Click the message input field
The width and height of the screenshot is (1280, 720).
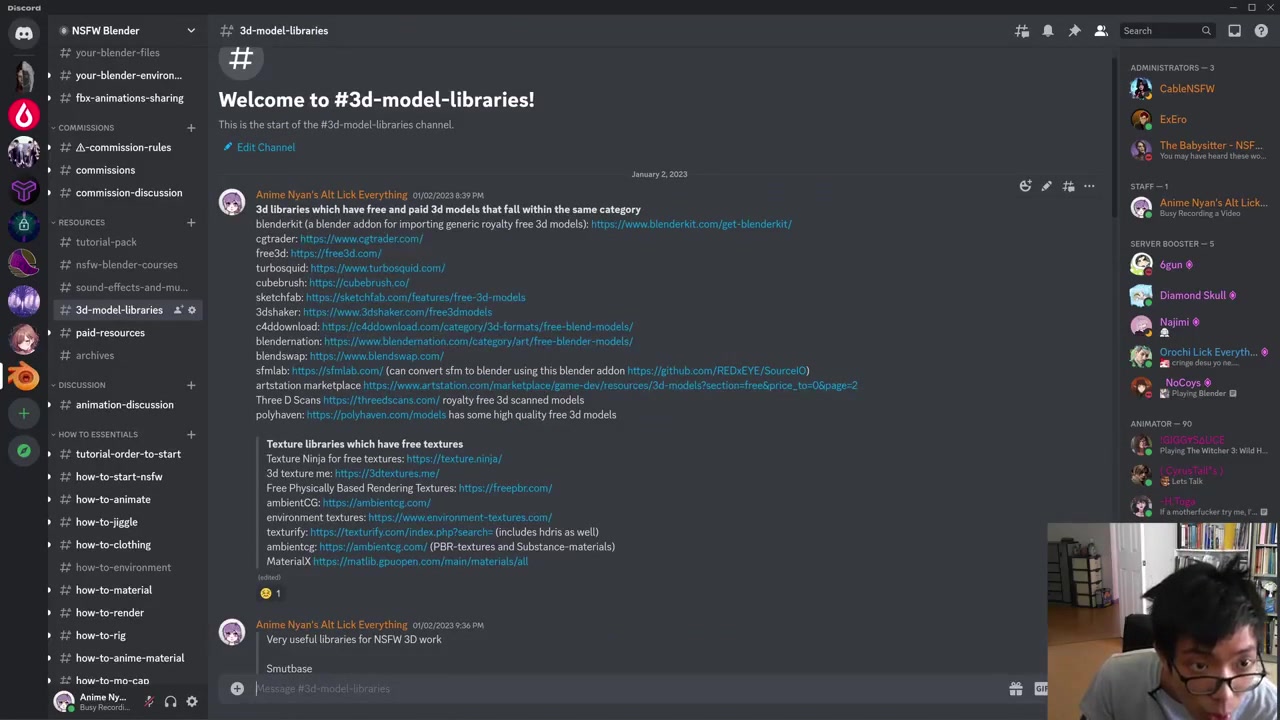click(620, 689)
